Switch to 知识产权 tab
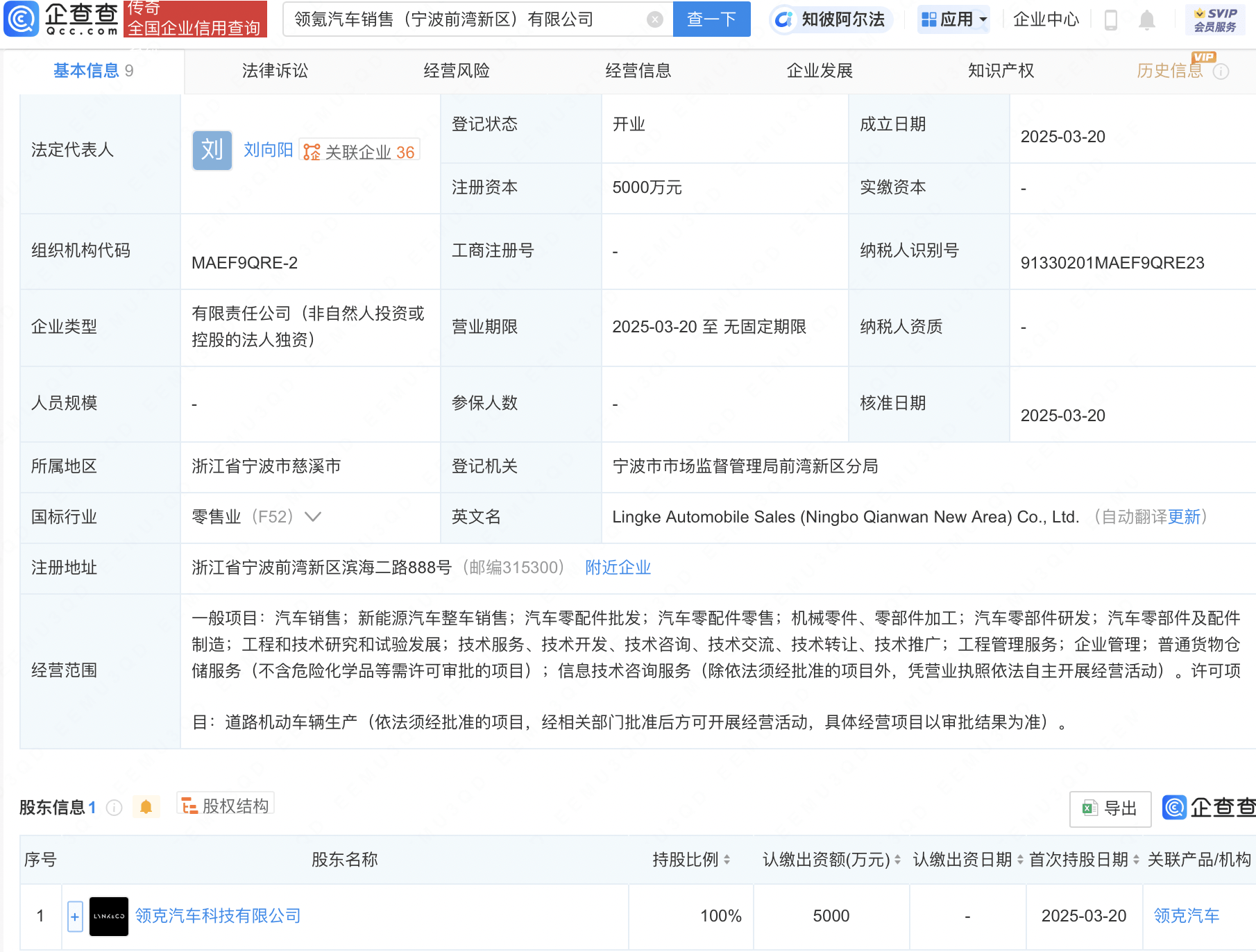 (x=1001, y=71)
